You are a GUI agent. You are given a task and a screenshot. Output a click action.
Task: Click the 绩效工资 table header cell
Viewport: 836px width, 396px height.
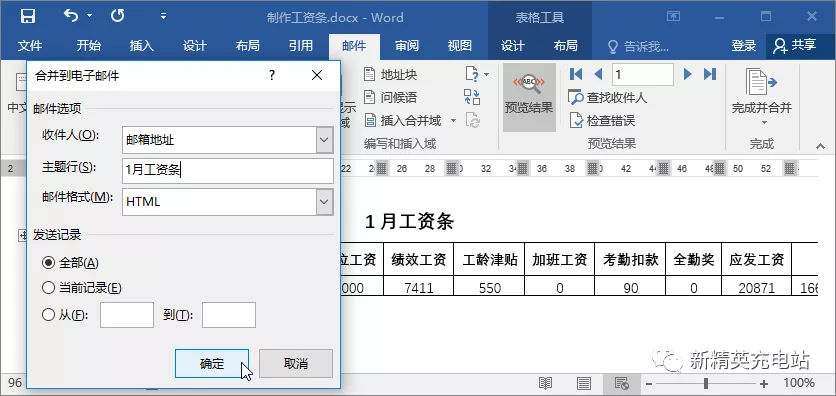(418, 260)
